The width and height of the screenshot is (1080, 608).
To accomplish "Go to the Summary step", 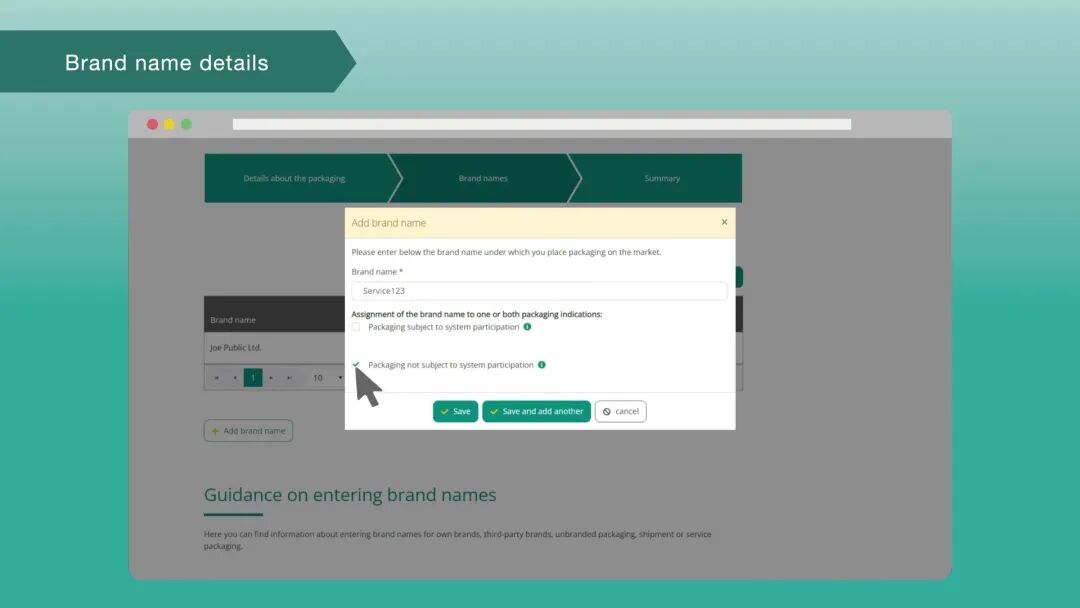I will tap(661, 178).
